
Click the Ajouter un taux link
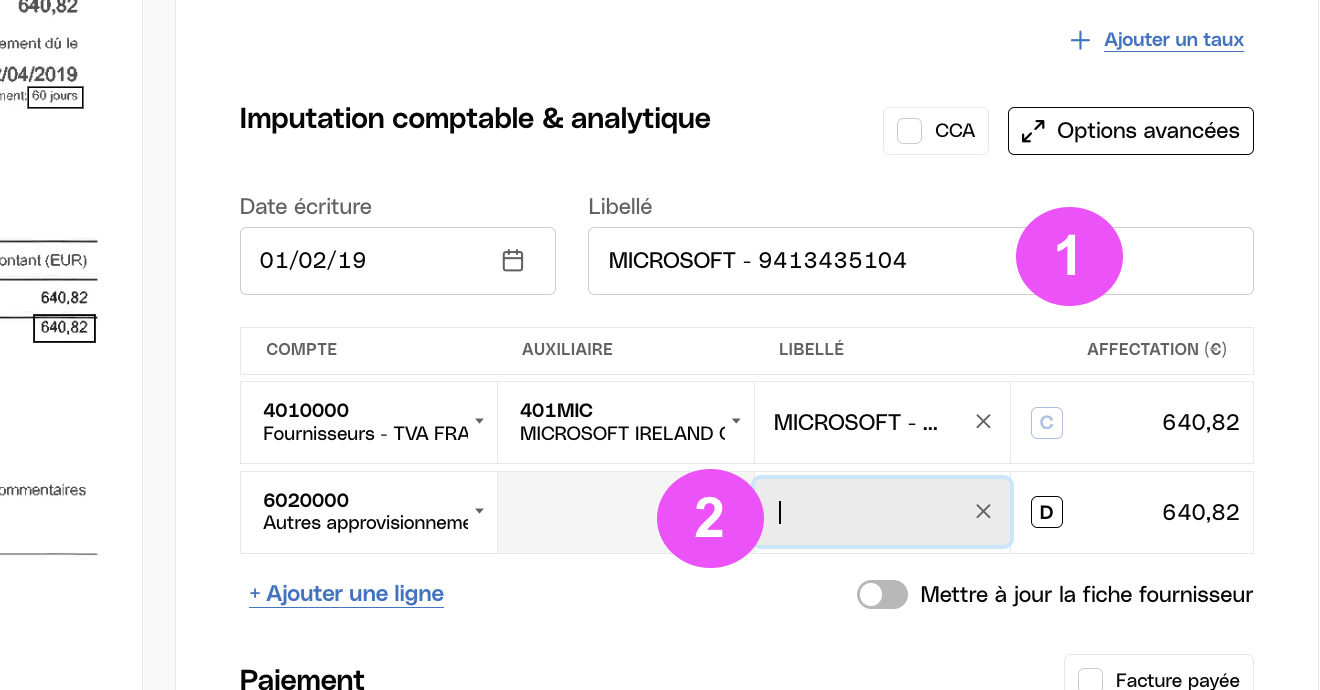point(1174,40)
